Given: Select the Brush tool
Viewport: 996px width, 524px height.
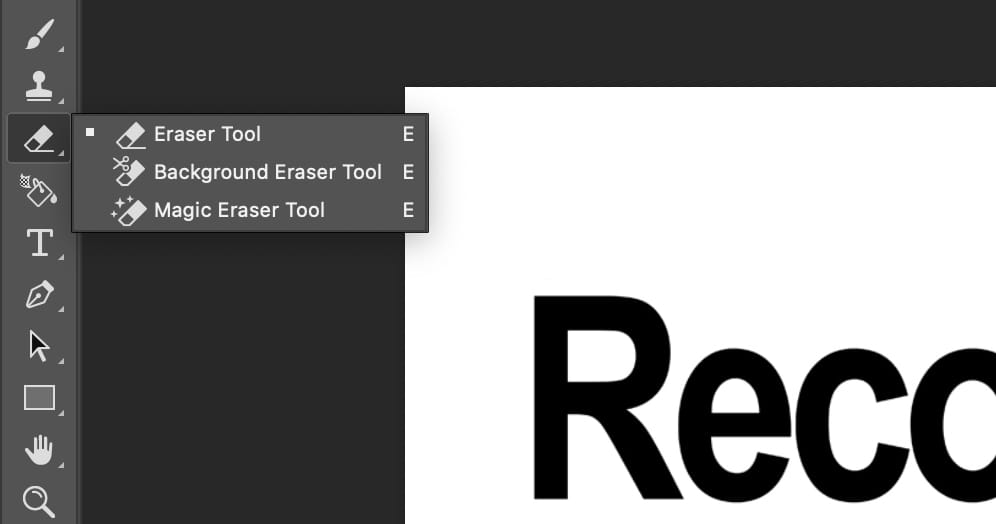Looking at the screenshot, I should pyautogui.click(x=39, y=34).
